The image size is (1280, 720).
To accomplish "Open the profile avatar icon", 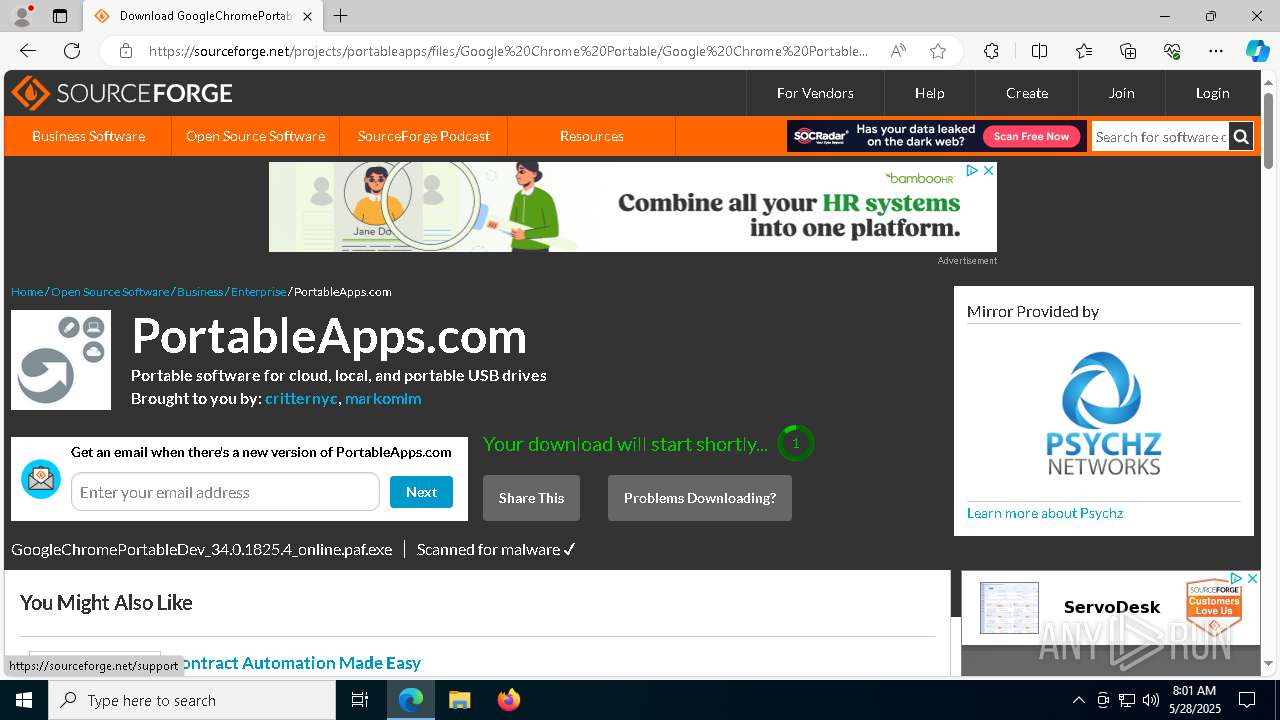I will (x=22, y=16).
